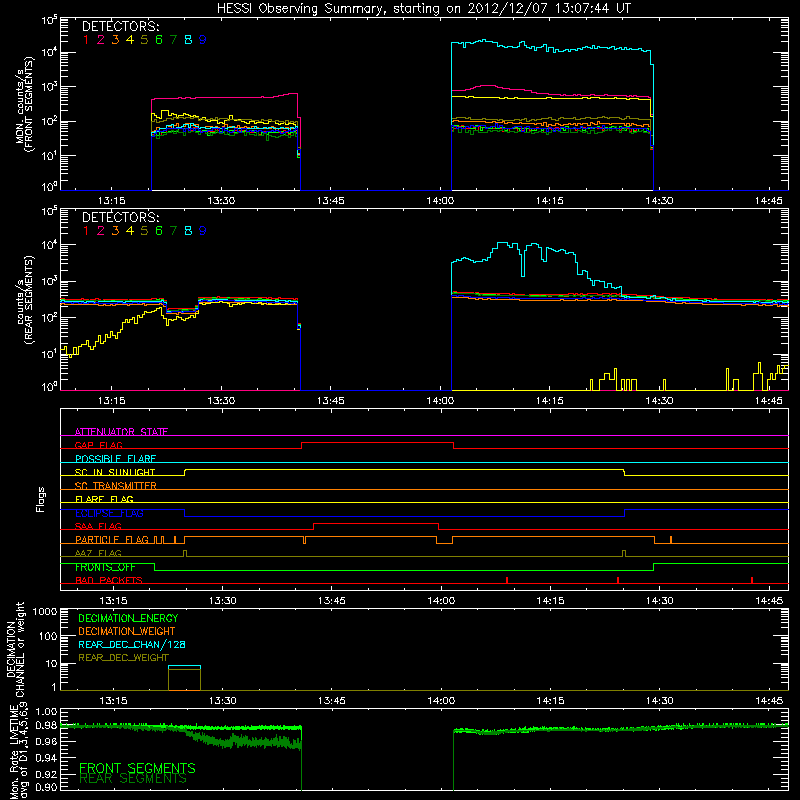This screenshot has height=800, width=800.
Task: Select the ATTENUATOR_STATE flag label
Action: coord(121,432)
